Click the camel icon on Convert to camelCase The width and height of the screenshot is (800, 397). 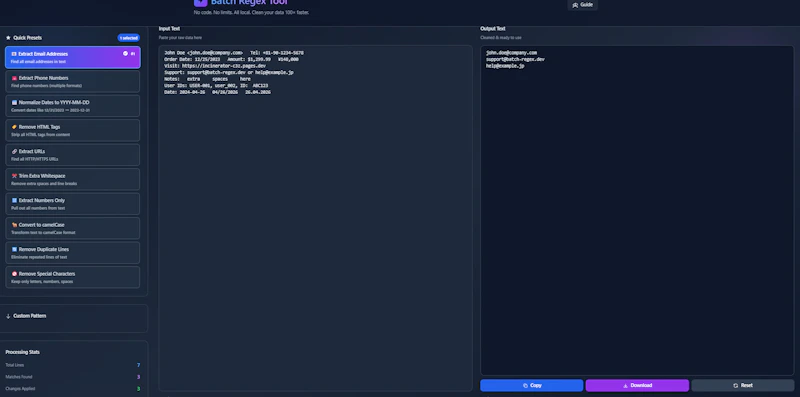(x=14, y=225)
